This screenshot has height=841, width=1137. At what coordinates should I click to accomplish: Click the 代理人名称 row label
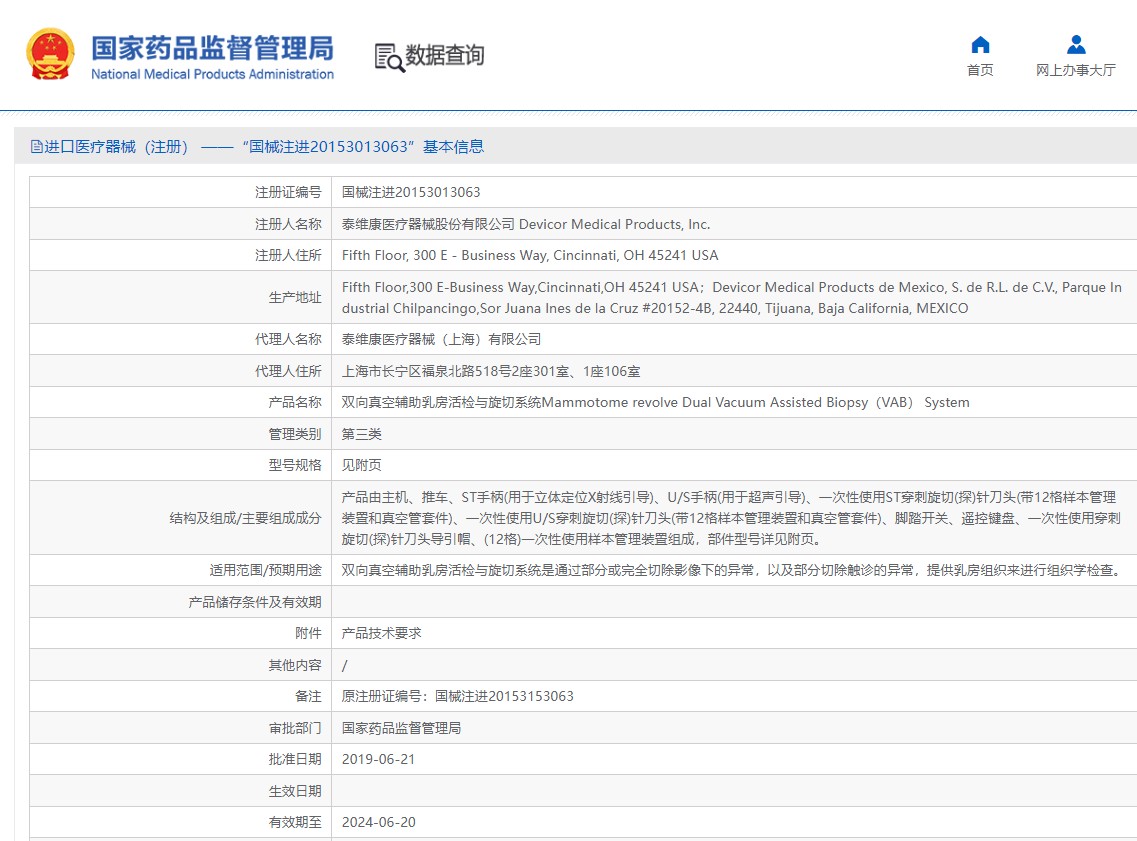coord(288,339)
